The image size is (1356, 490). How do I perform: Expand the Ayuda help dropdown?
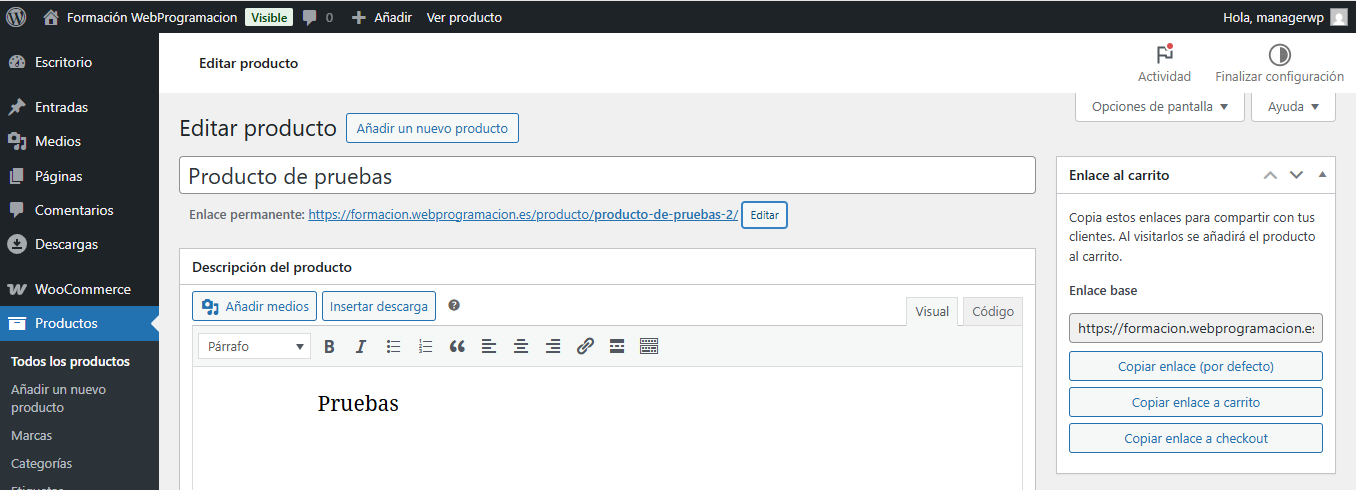tap(1293, 107)
